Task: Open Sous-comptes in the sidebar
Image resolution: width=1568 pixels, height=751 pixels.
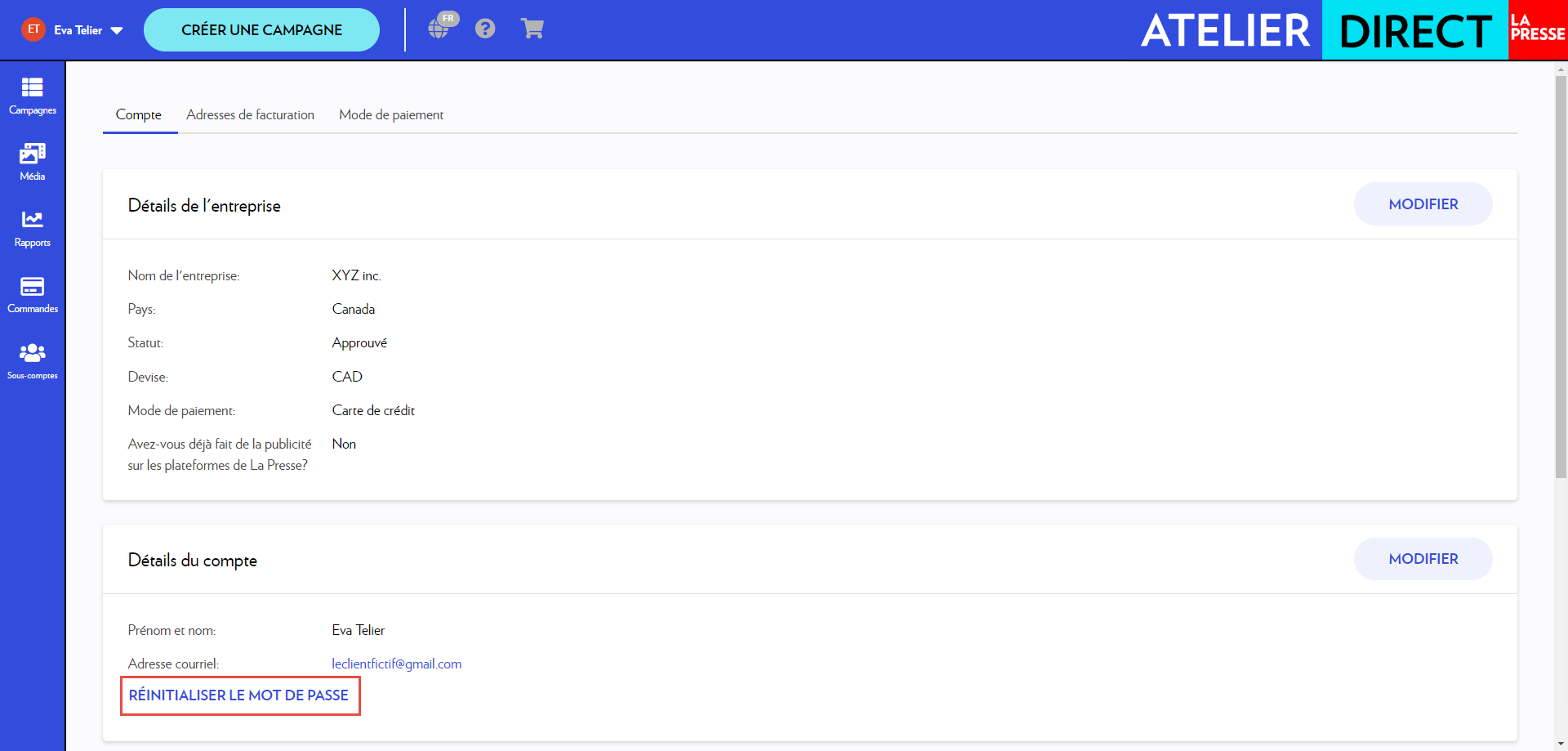Action: [x=33, y=361]
